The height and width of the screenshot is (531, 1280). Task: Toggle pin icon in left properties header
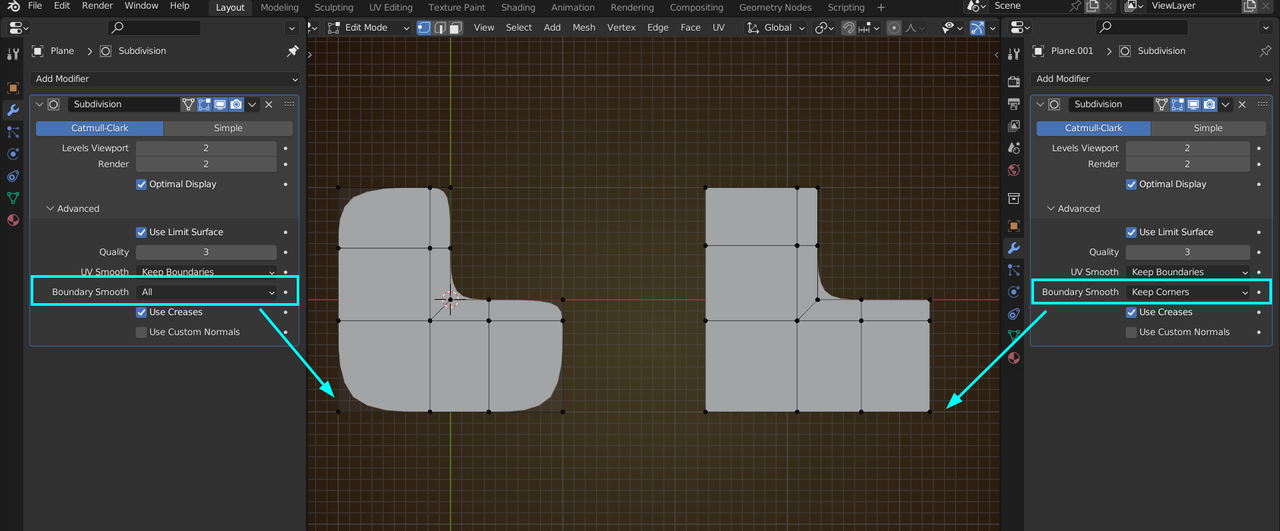292,51
